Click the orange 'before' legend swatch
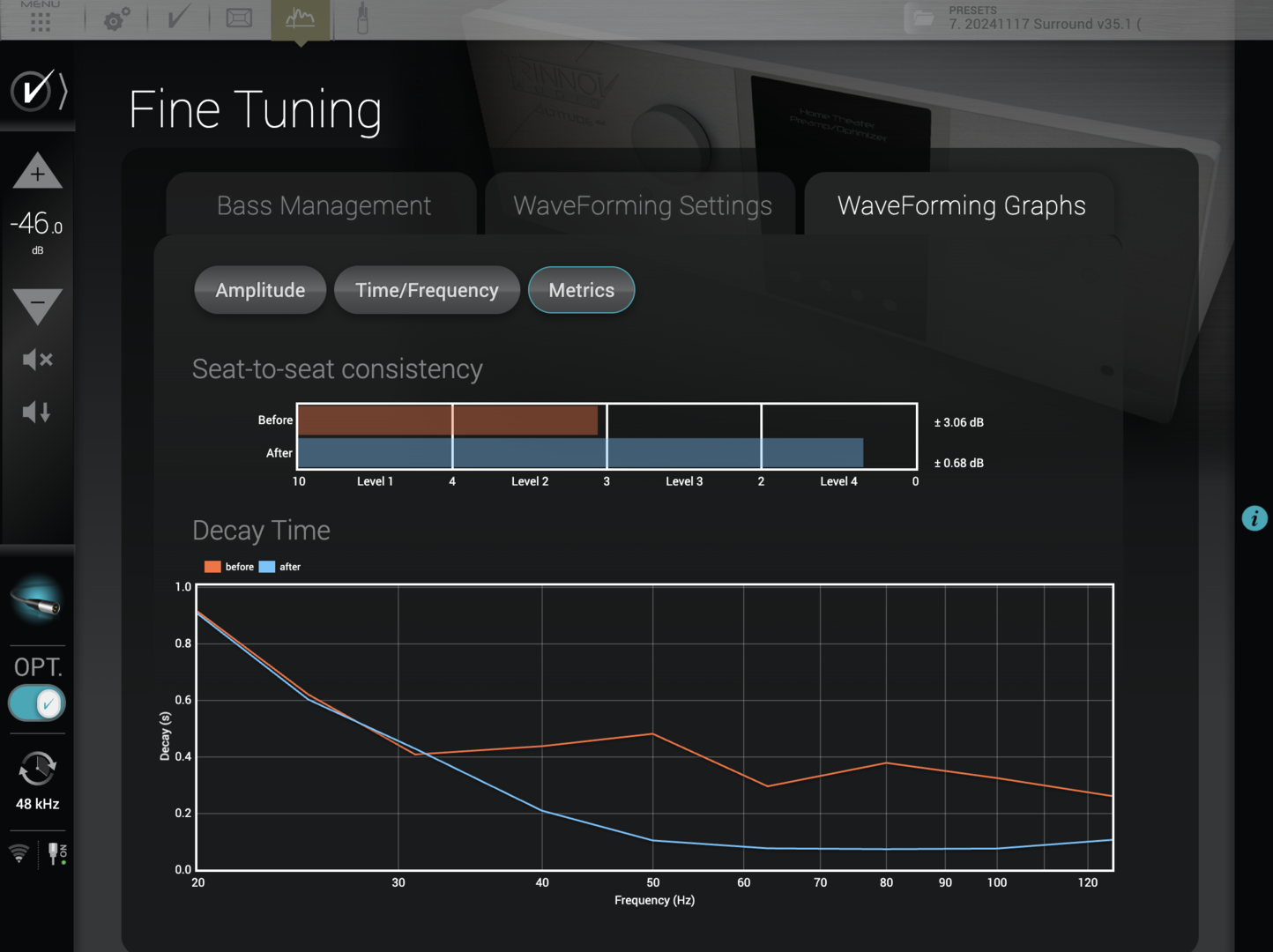 tap(212, 567)
